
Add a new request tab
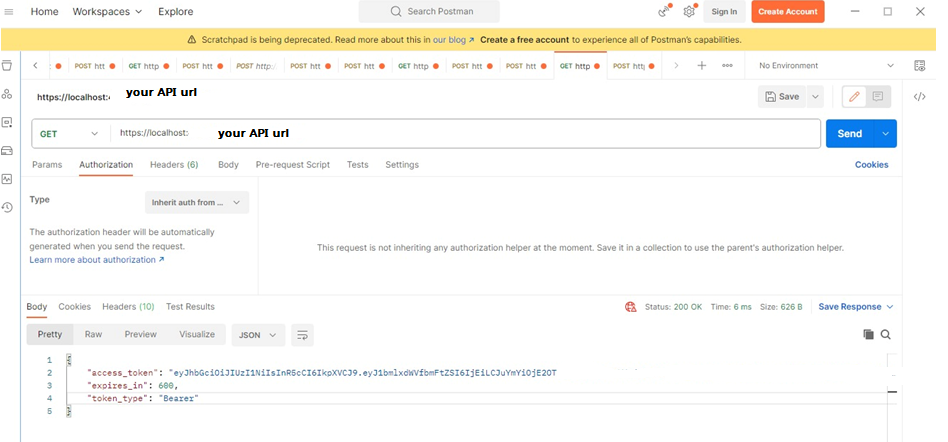tap(702, 65)
